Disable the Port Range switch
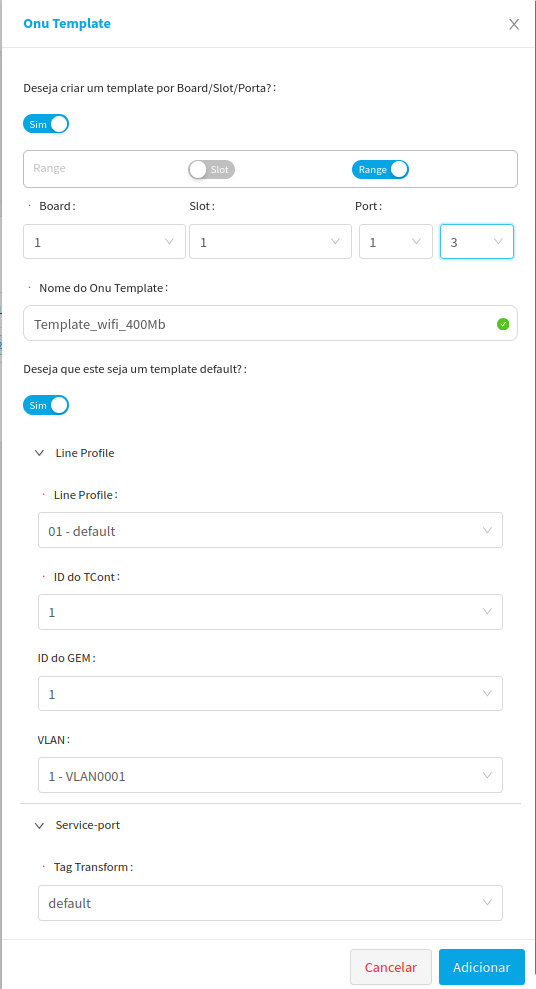 pyautogui.click(x=380, y=169)
